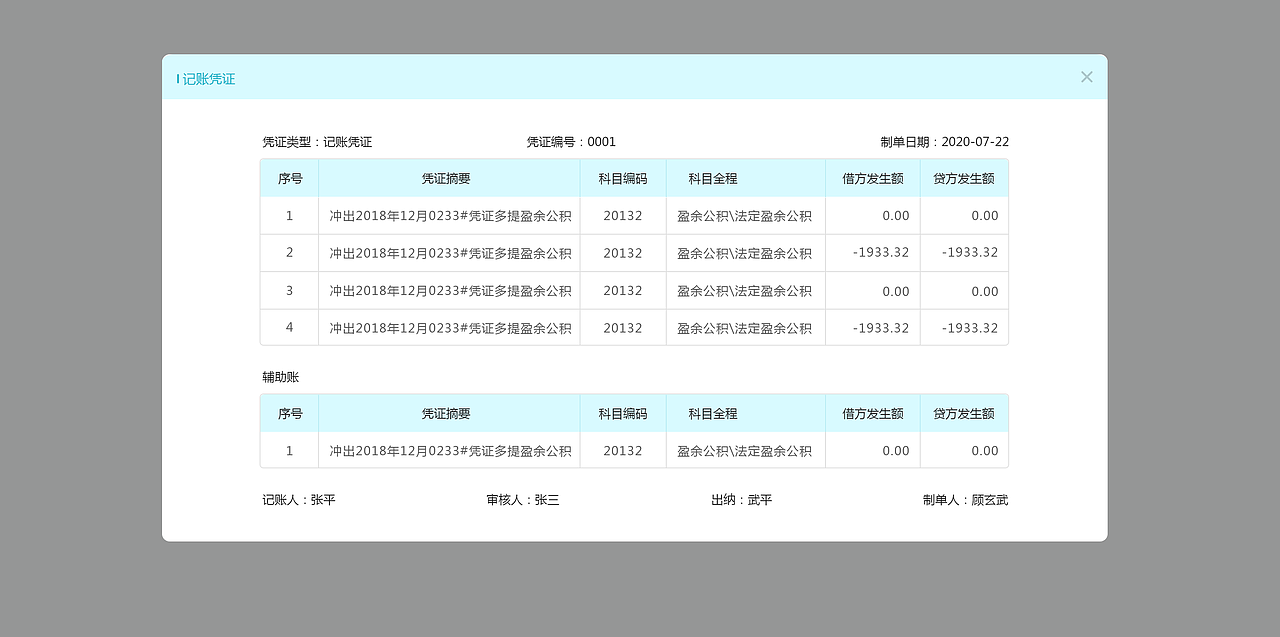Select the 制单人 顾玄武 label
The image size is (1280, 637).
click(x=965, y=499)
